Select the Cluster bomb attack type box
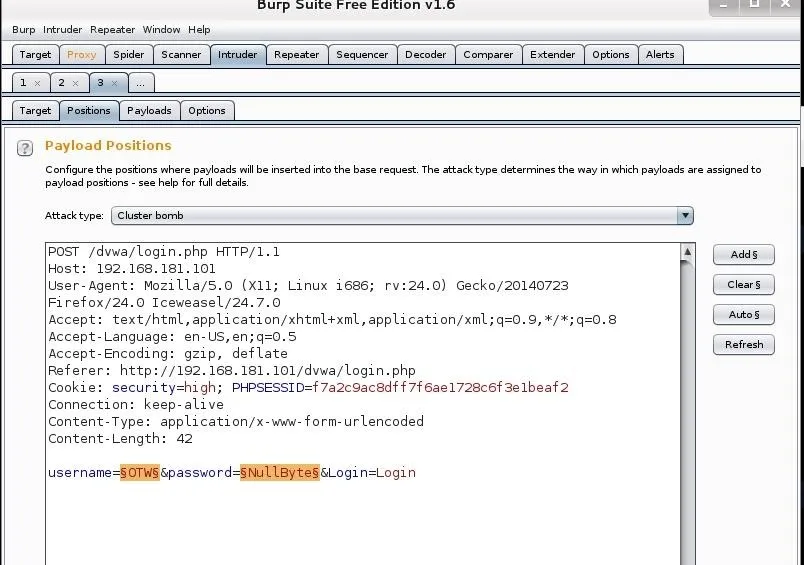This screenshot has width=804, height=565. point(402,215)
